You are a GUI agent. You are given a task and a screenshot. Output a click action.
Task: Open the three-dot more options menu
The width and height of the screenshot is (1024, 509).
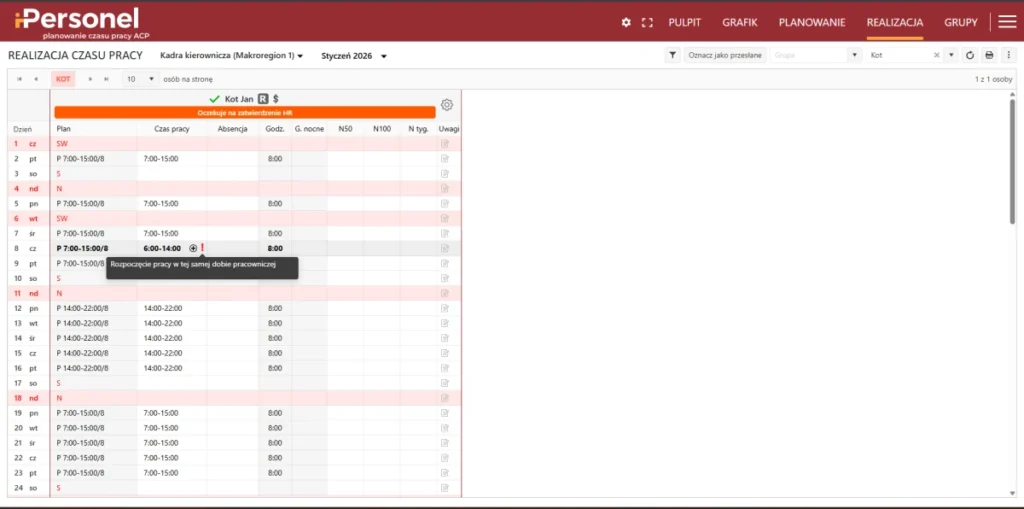(x=1008, y=55)
